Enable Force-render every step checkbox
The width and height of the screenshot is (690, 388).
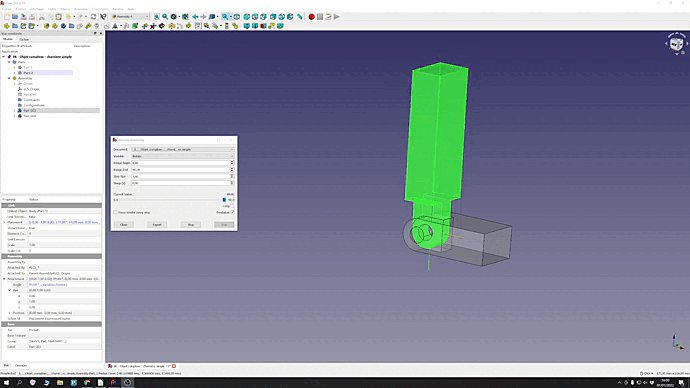pos(115,212)
